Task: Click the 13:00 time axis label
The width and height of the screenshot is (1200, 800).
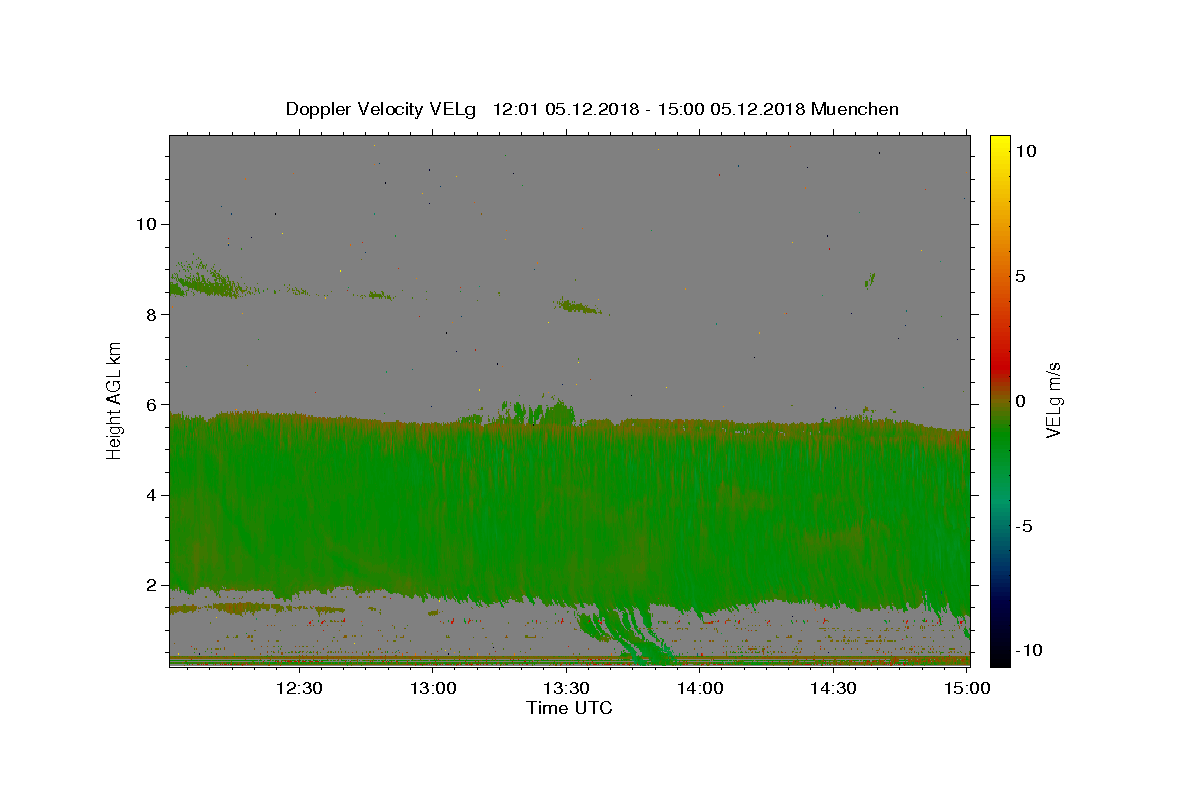Action: [x=433, y=688]
